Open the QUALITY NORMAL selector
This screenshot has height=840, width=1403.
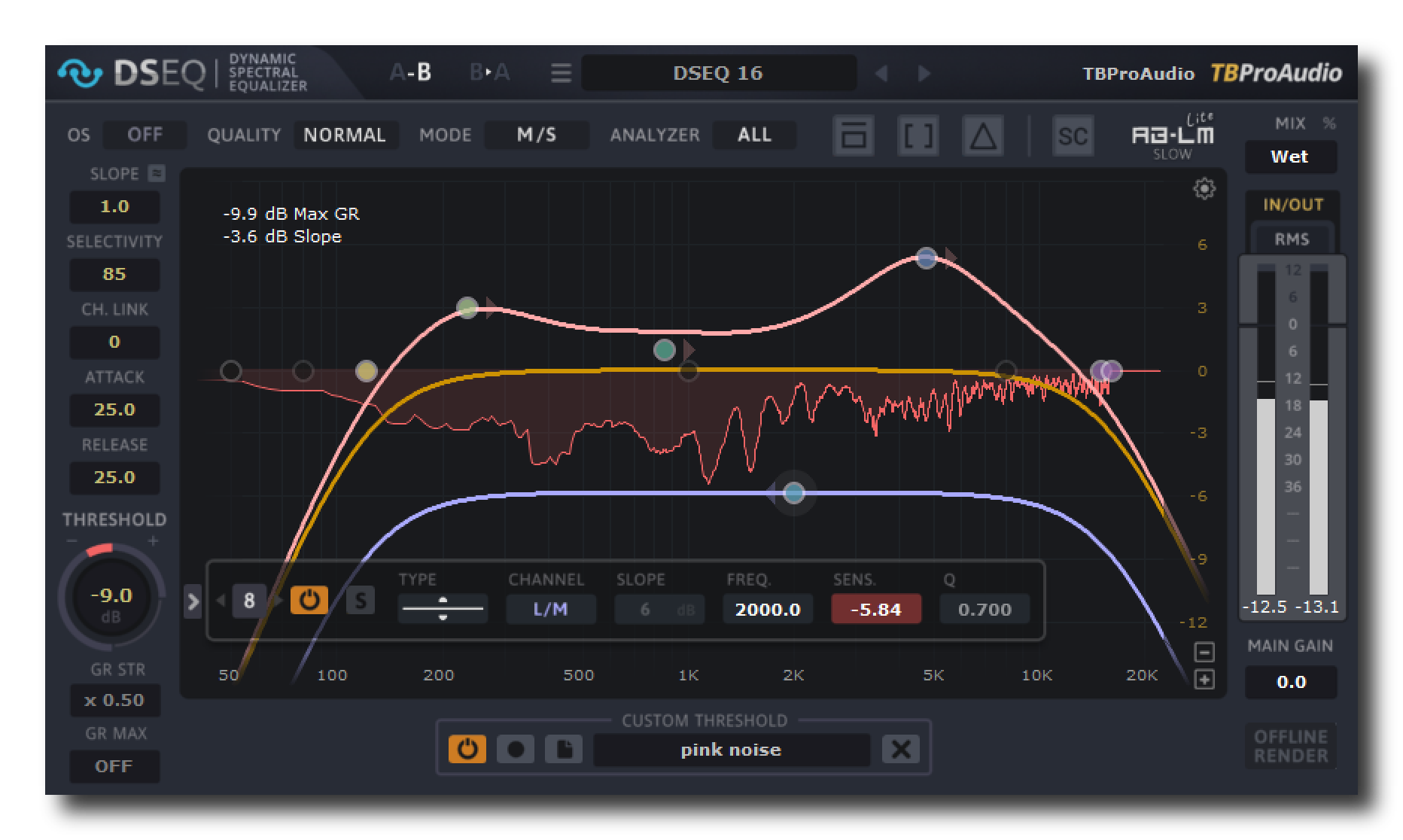(x=345, y=135)
